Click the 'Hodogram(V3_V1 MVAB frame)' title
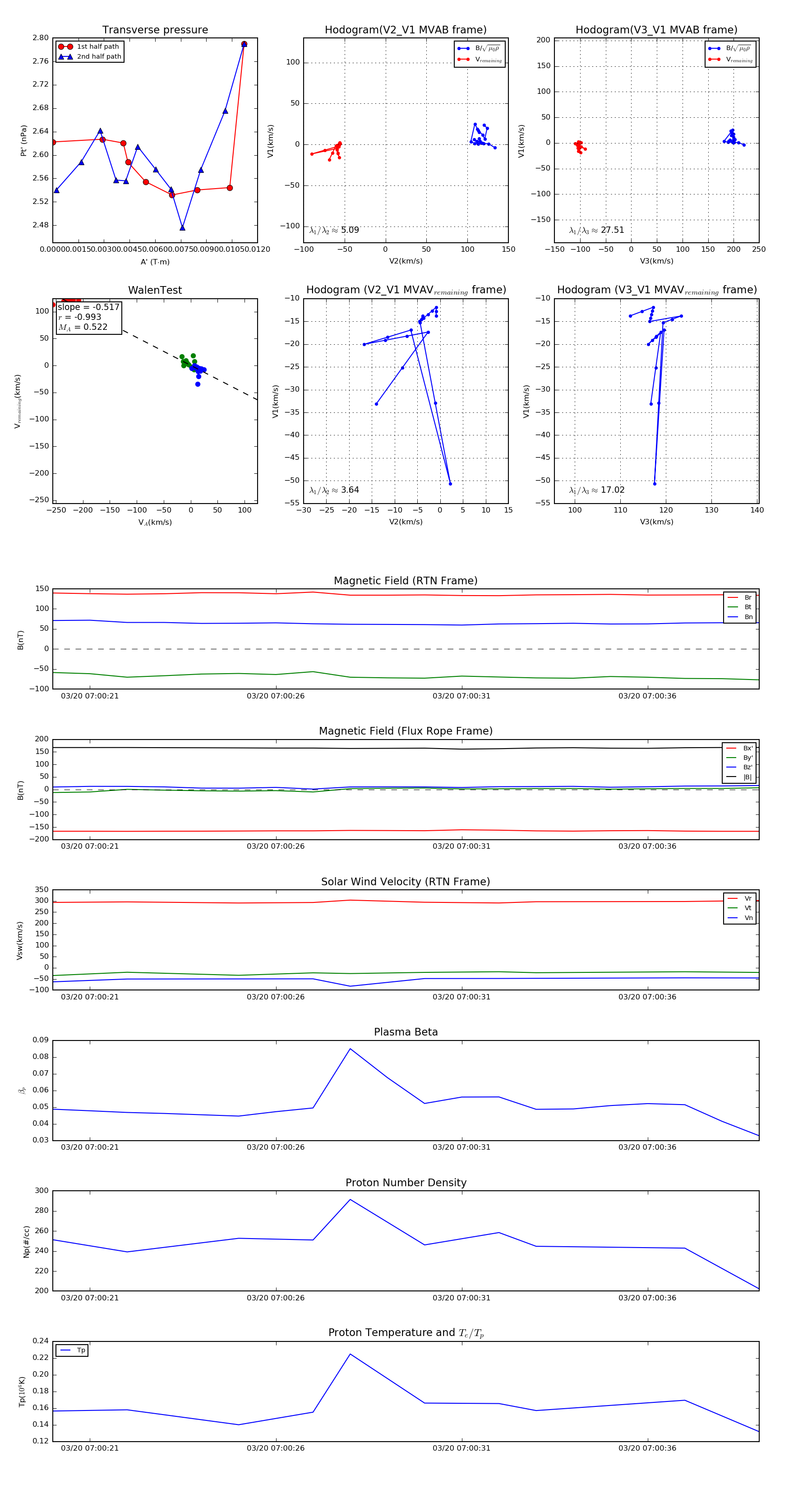This screenshot has width=812, height=1489. [x=656, y=30]
